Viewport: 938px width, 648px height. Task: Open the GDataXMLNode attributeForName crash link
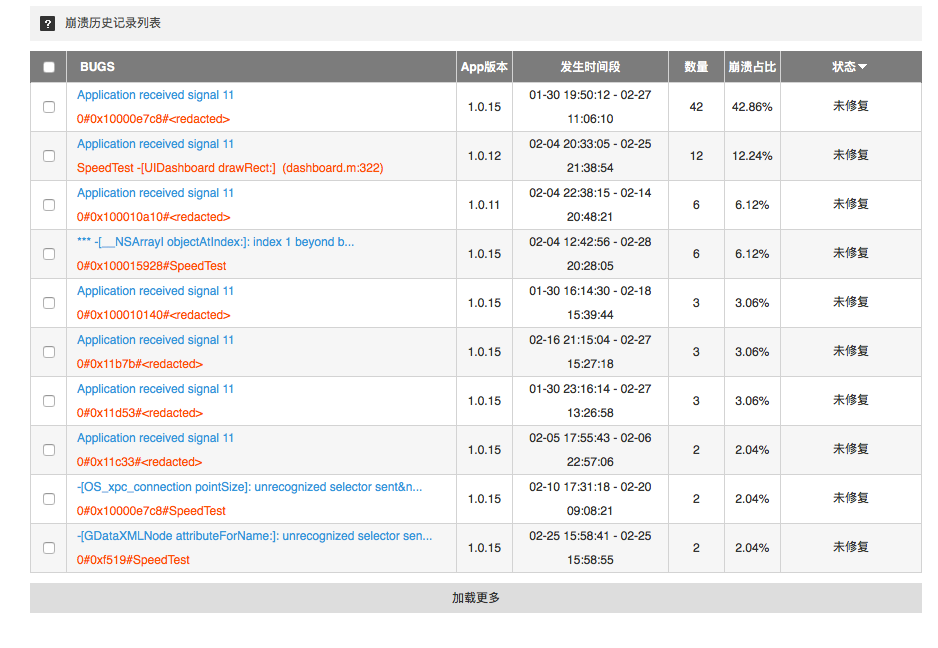click(x=254, y=536)
